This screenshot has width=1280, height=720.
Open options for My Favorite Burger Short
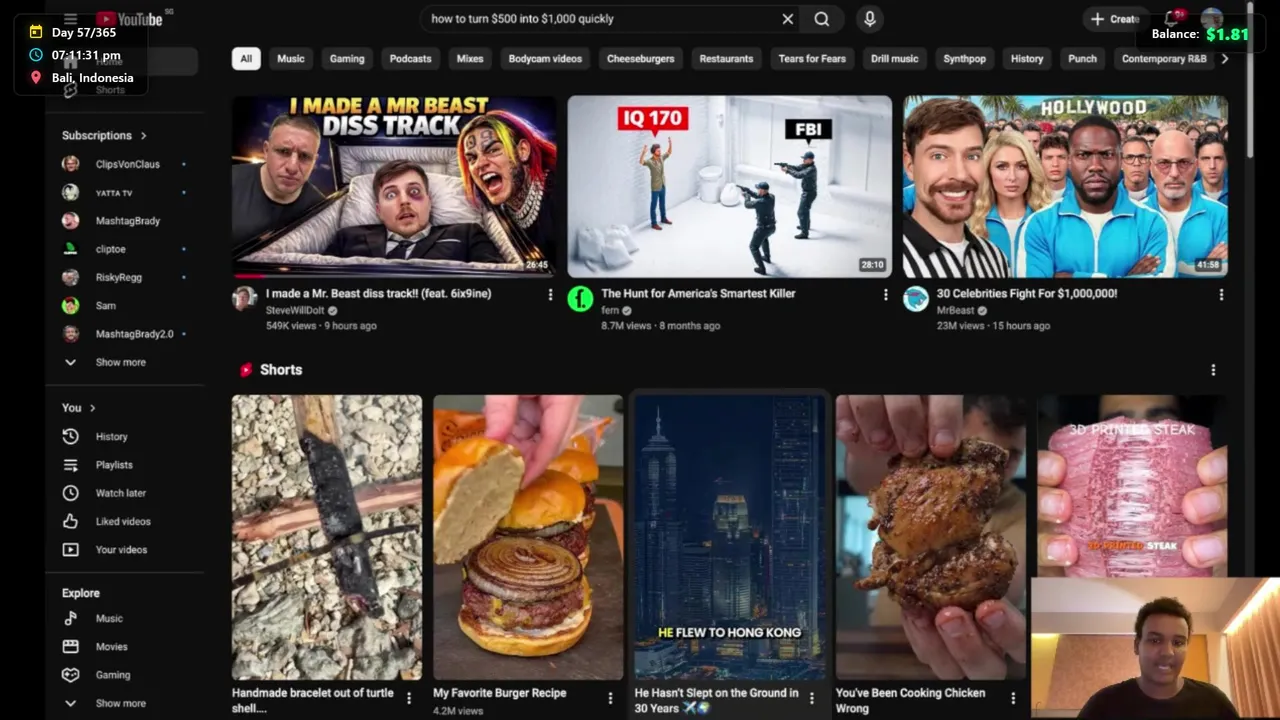[610, 698]
